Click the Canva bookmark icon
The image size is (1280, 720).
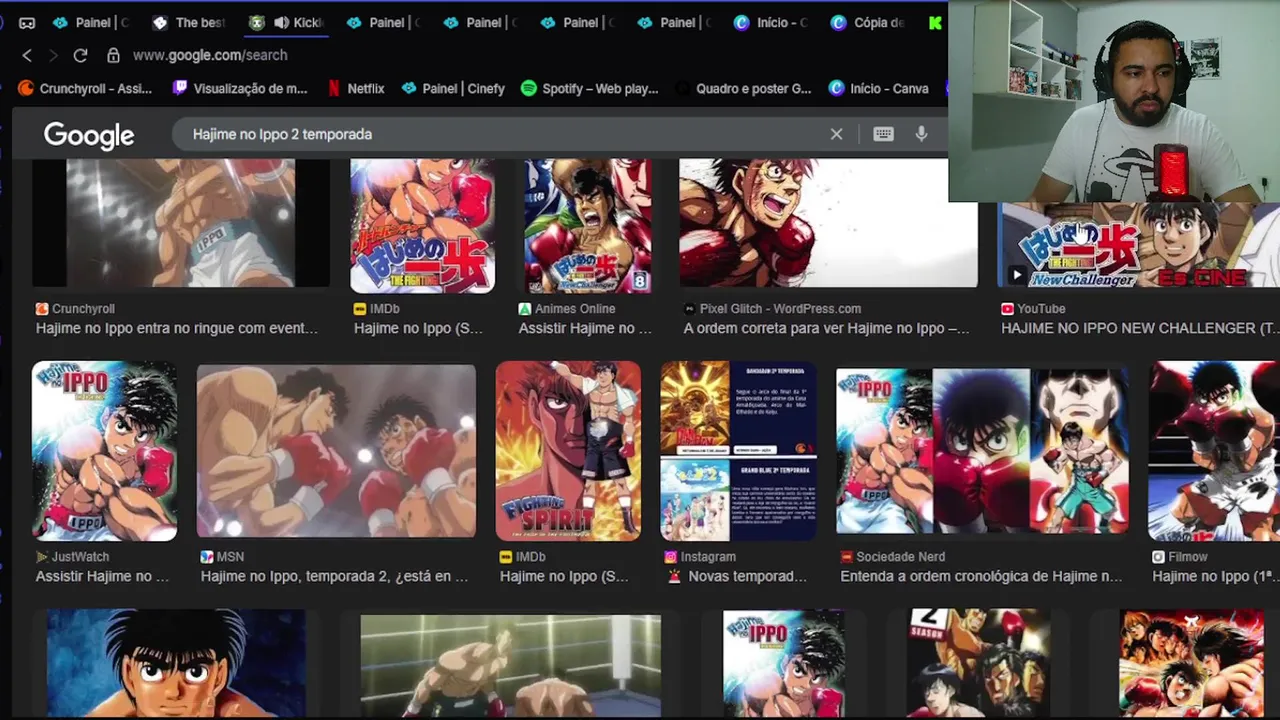pos(836,88)
